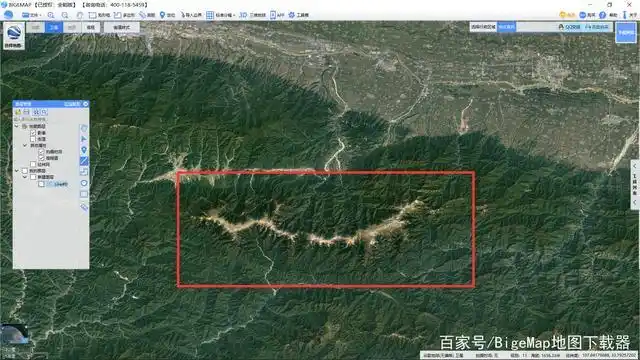Screen dimensions: 640x360
Task: Choose the flag marker tool in side strip
Action: [x=84, y=139]
